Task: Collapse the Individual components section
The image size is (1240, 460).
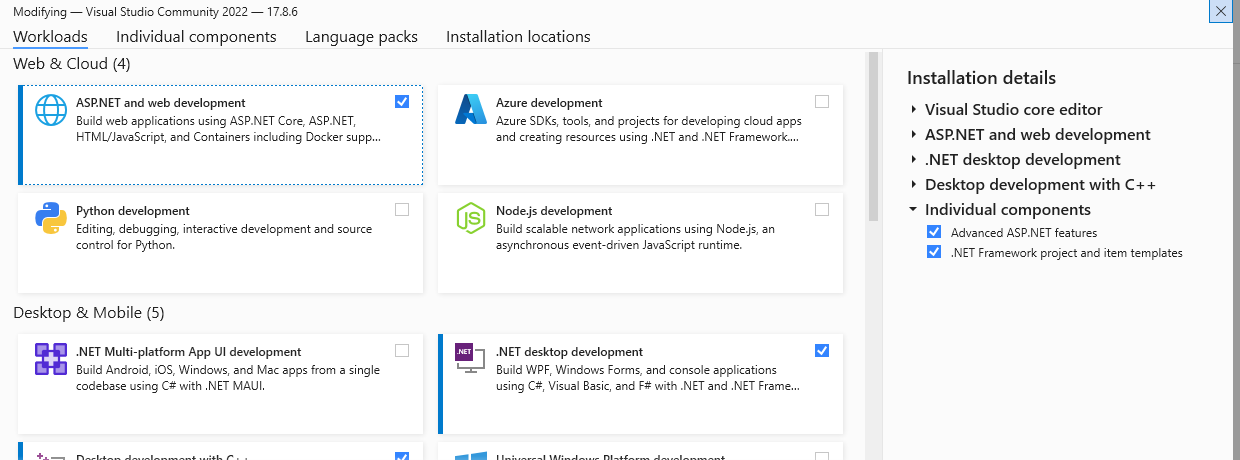Action: tap(913, 210)
